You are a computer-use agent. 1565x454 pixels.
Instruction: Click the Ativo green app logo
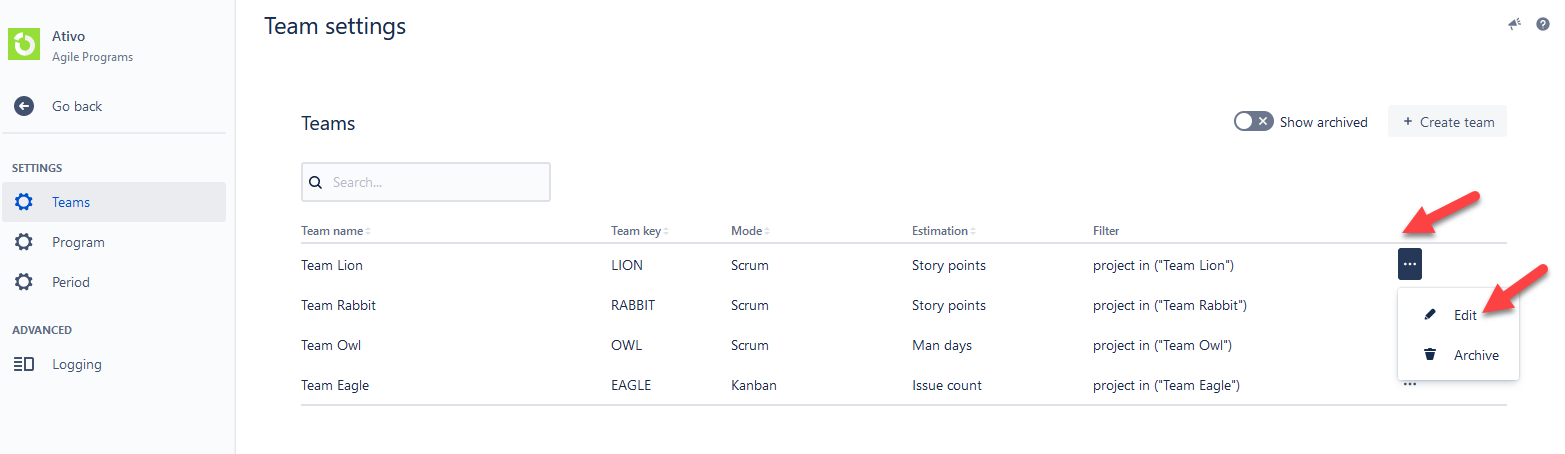[x=23, y=45]
